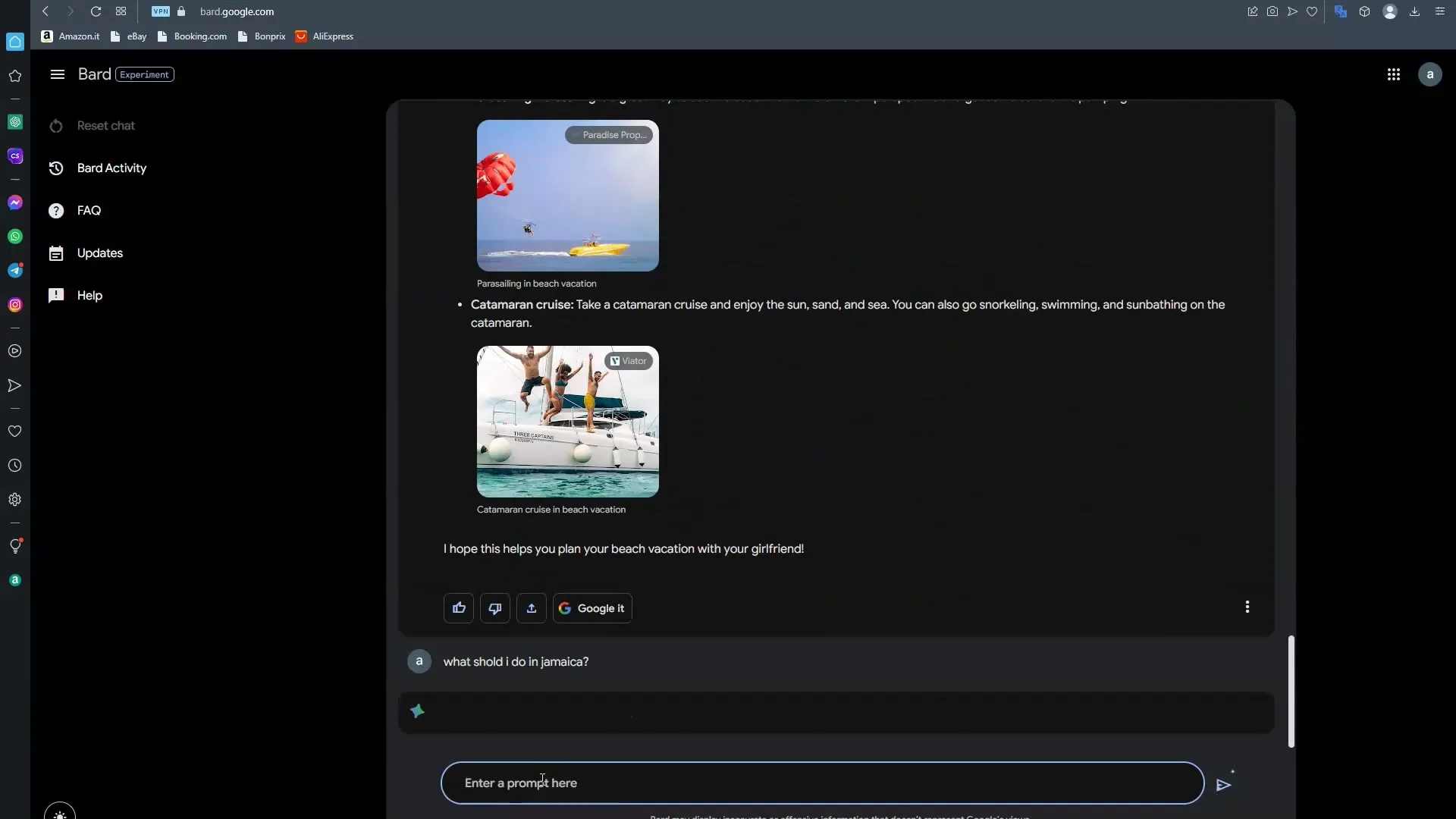Screen dimensions: 1456x819
Task: Open WhatsApp from the browser sidebar
Action: 15,237
